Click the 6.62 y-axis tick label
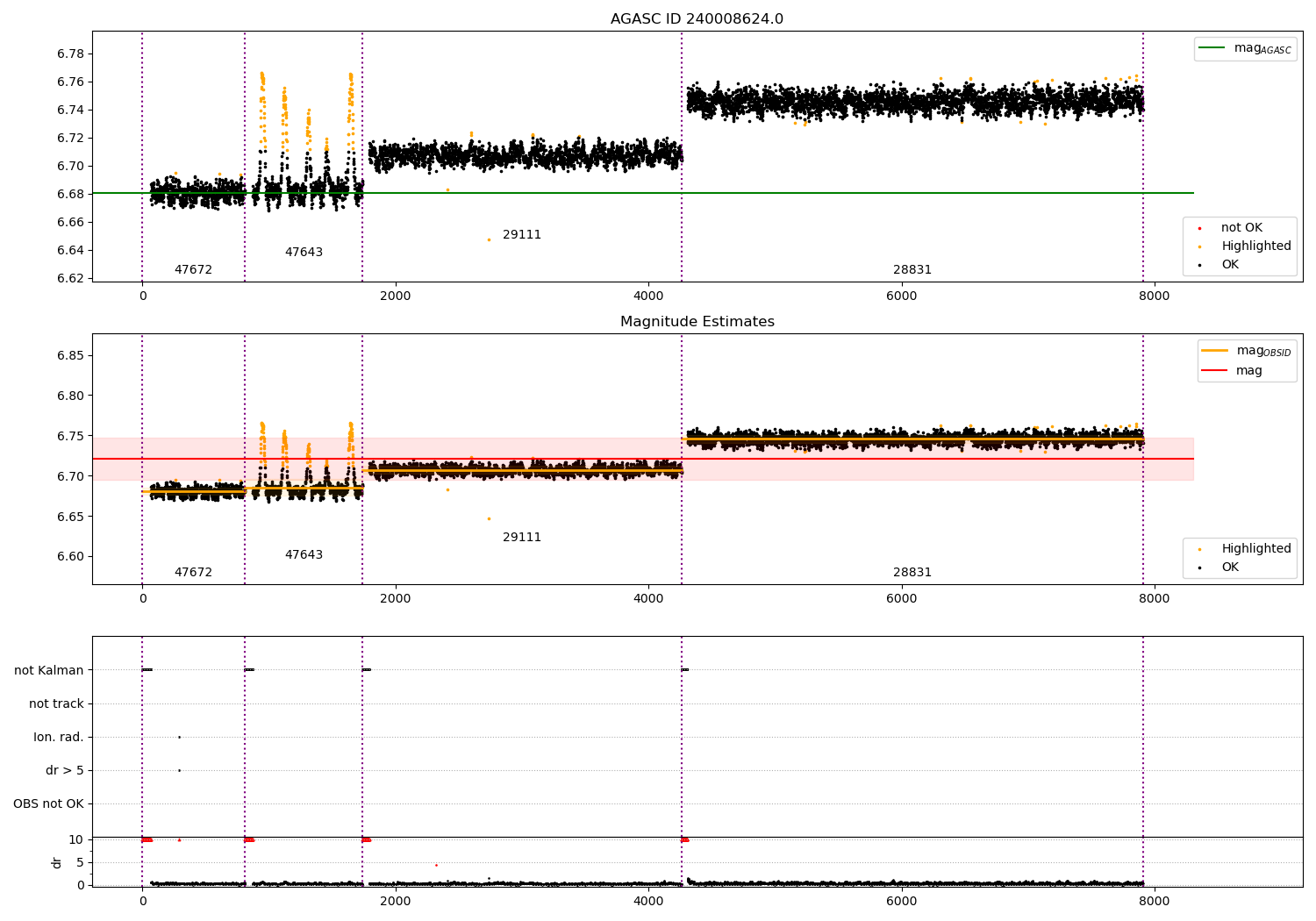The height and width of the screenshot is (921, 1316). pyautogui.click(x=70, y=279)
